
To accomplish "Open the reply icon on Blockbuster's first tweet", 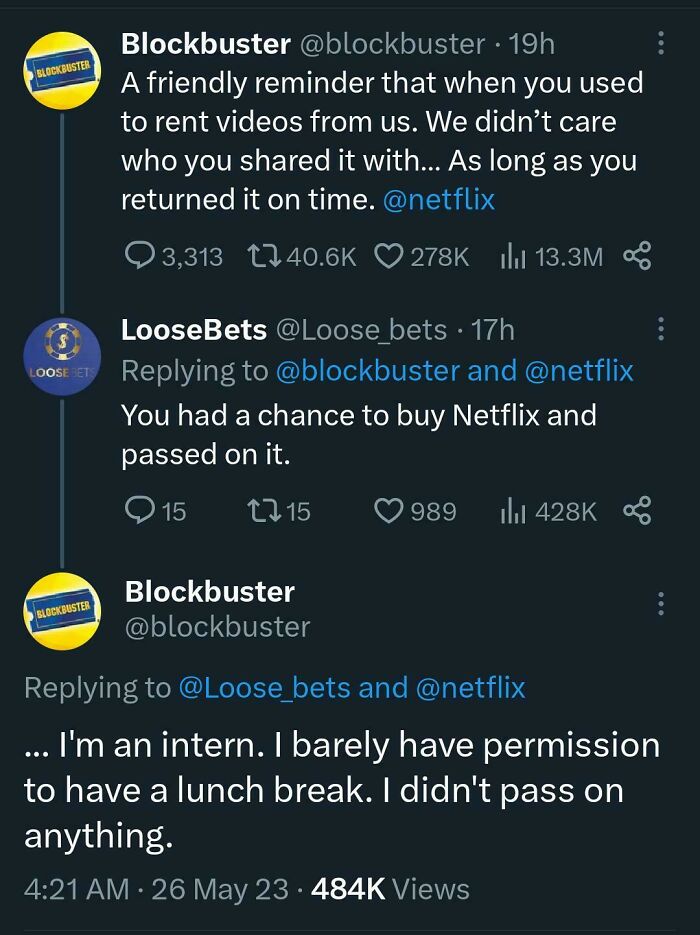I will 142,256.
